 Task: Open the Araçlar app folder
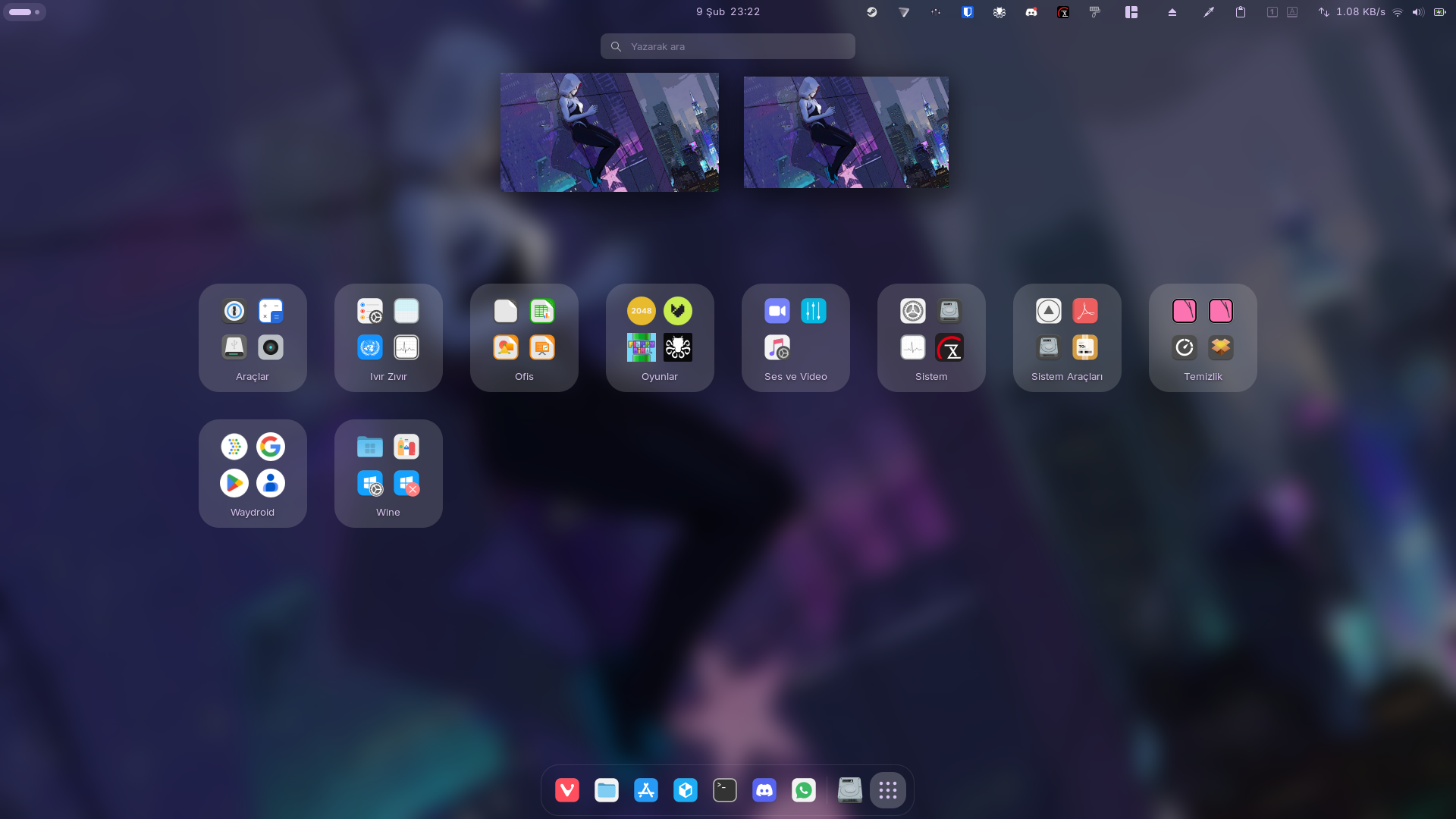pos(253,337)
